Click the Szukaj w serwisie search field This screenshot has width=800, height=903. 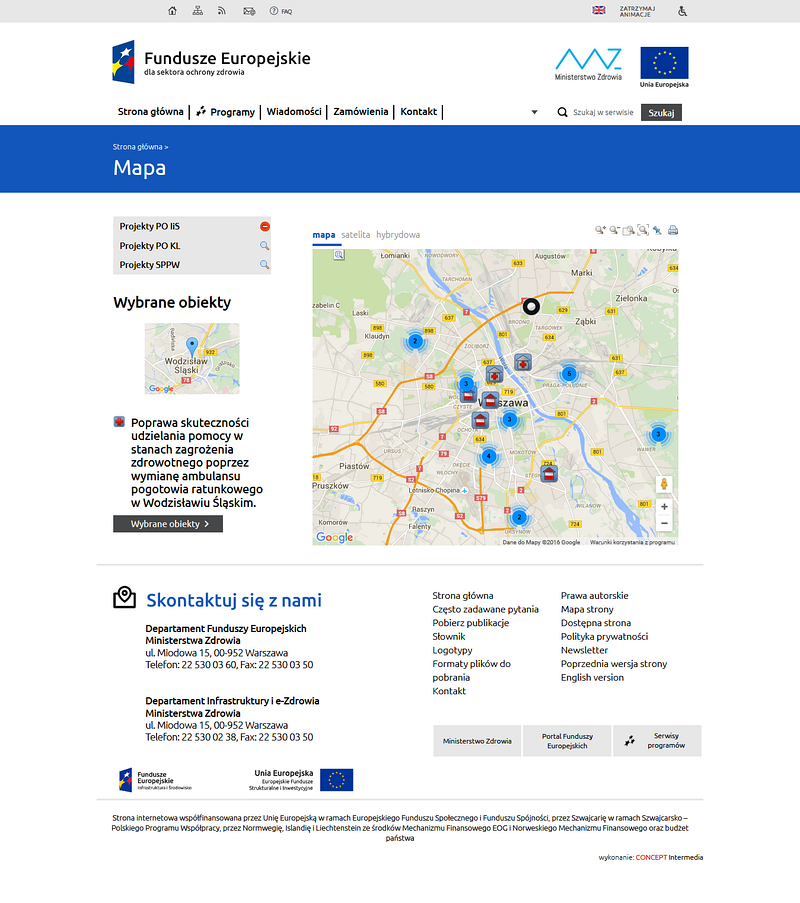(603, 113)
